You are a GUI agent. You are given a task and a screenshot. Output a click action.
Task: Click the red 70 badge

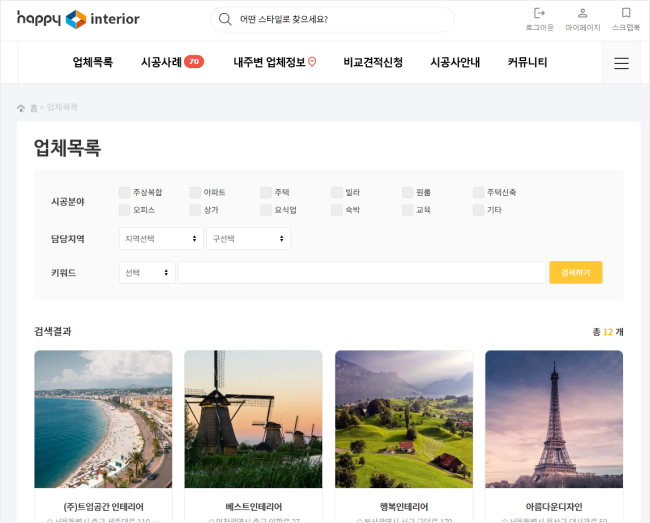click(194, 61)
